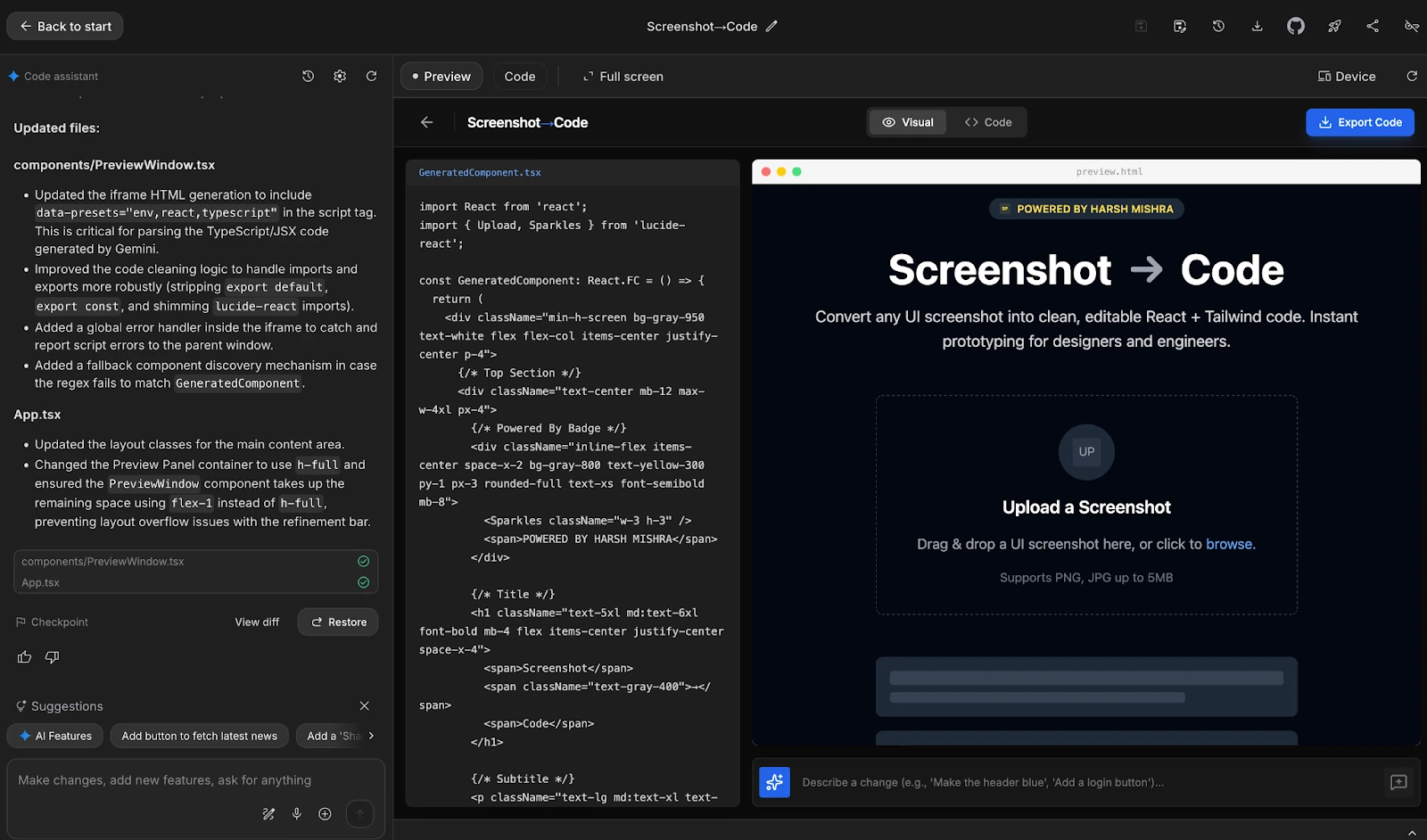Give thumbs down on the checkpoint response
This screenshot has height=840, width=1427.
tap(51, 657)
